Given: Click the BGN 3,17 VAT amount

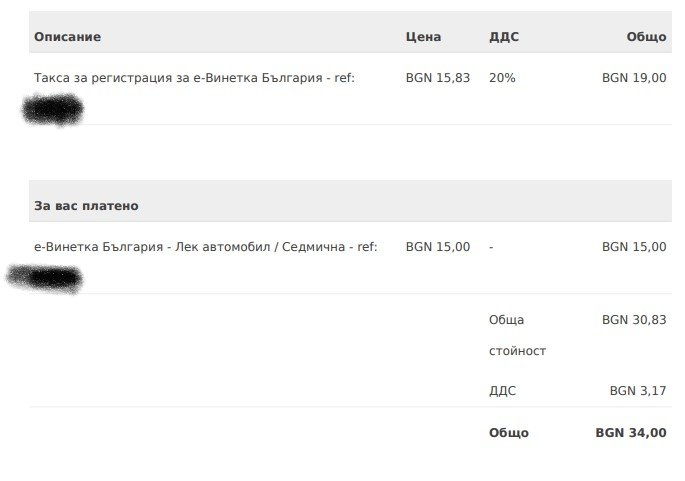Looking at the screenshot, I should click(638, 390).
